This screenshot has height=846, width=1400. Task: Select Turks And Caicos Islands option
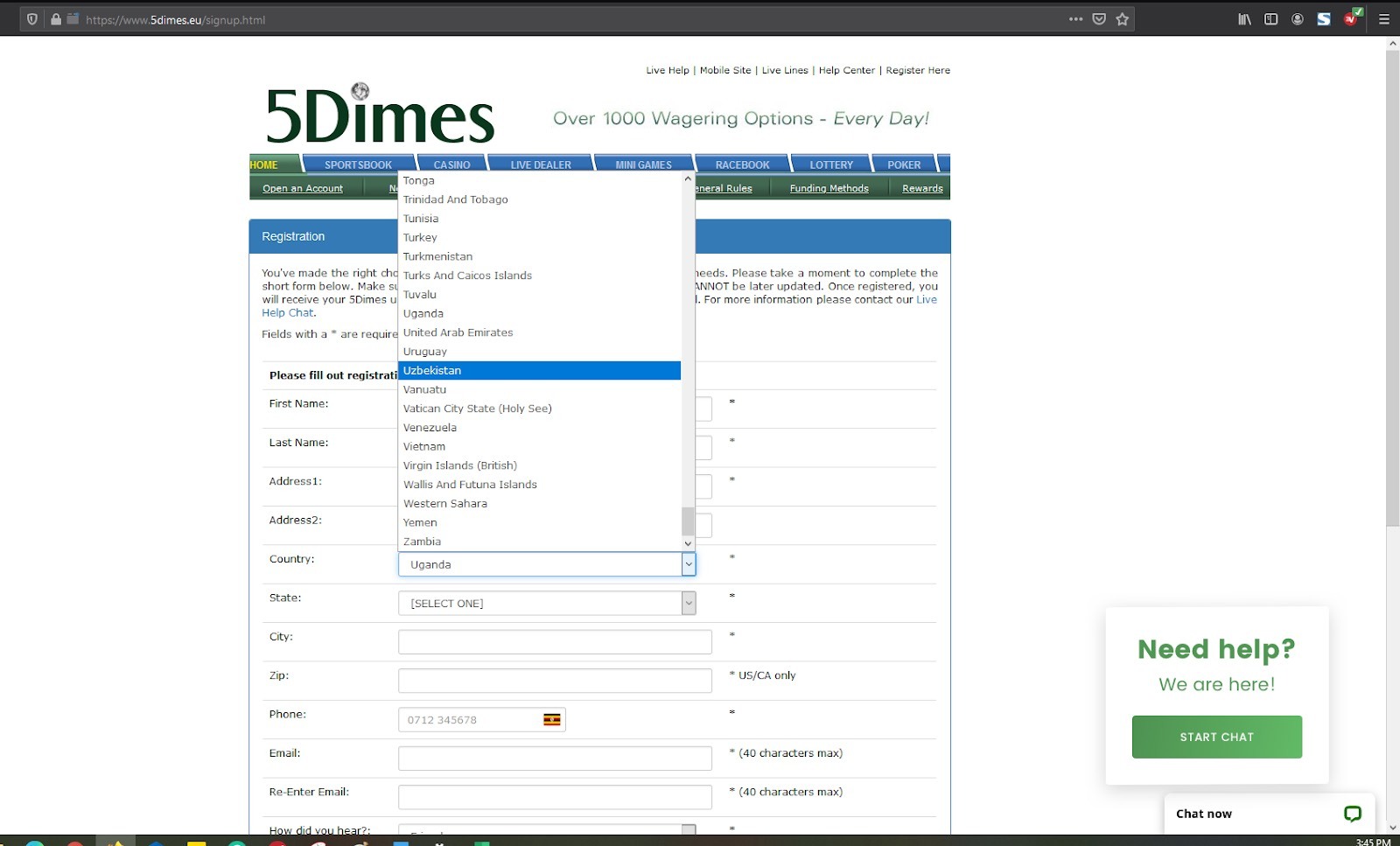(x=539, y=276)
